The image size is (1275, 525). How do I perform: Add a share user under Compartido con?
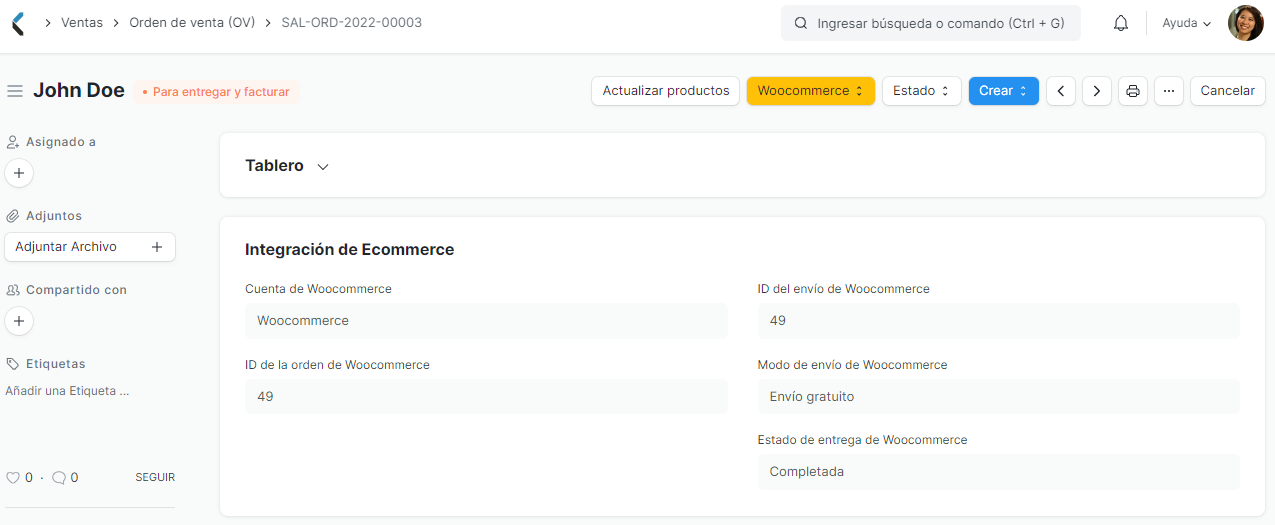click(19, 321)
